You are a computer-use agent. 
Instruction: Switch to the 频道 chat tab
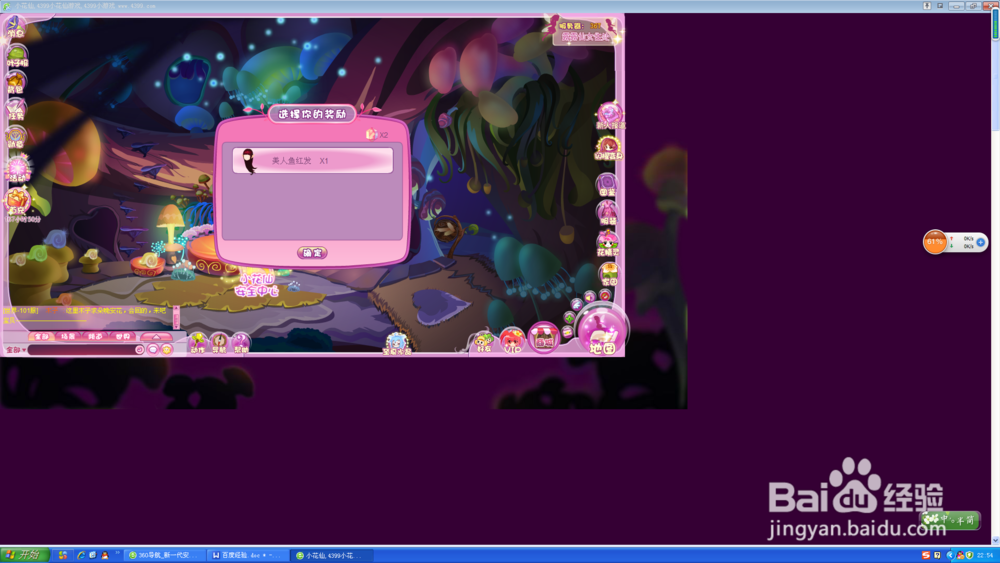coord(95,336)
